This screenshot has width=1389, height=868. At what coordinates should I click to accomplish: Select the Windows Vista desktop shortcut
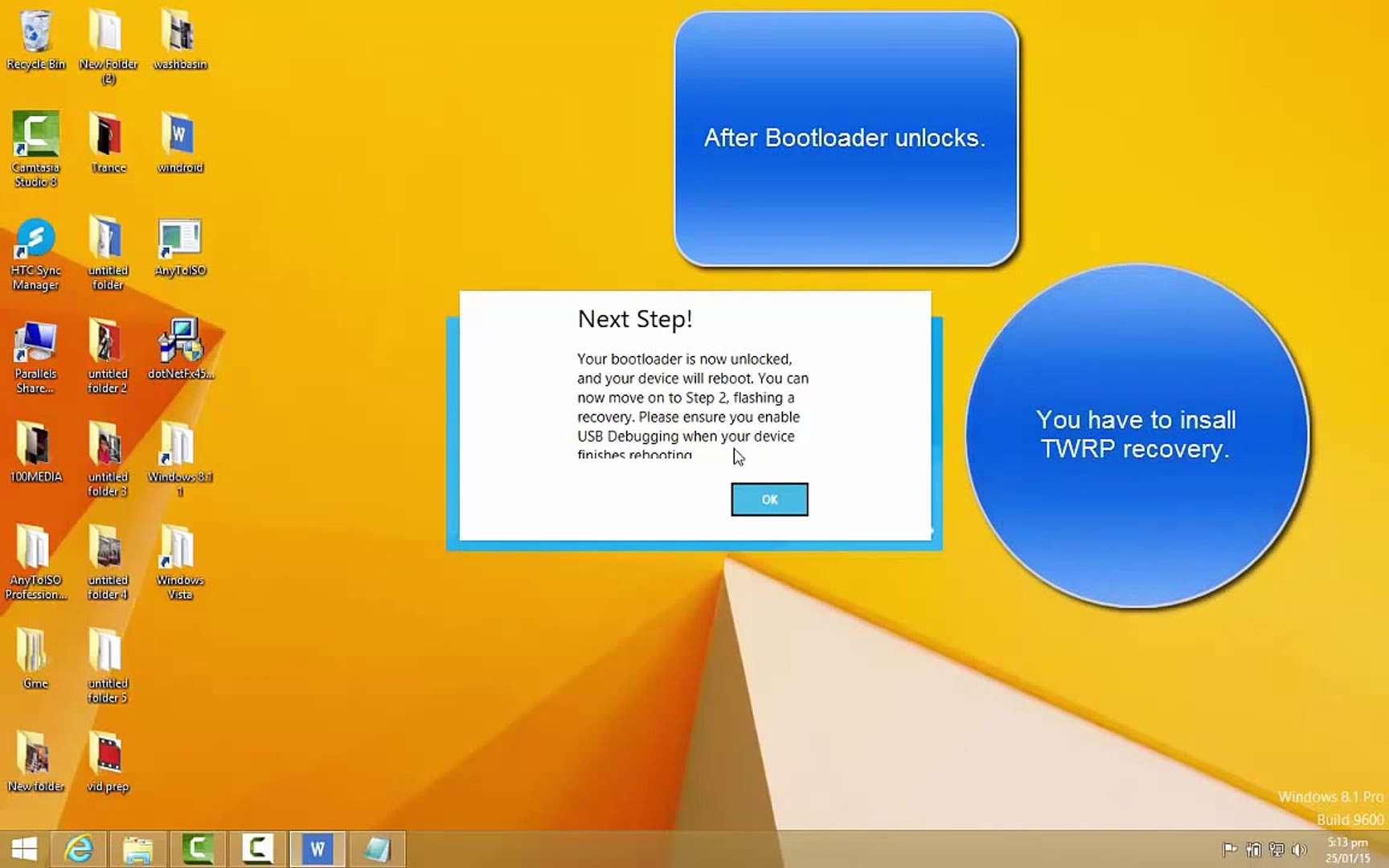pyautogui.click(x=180, y=563)
